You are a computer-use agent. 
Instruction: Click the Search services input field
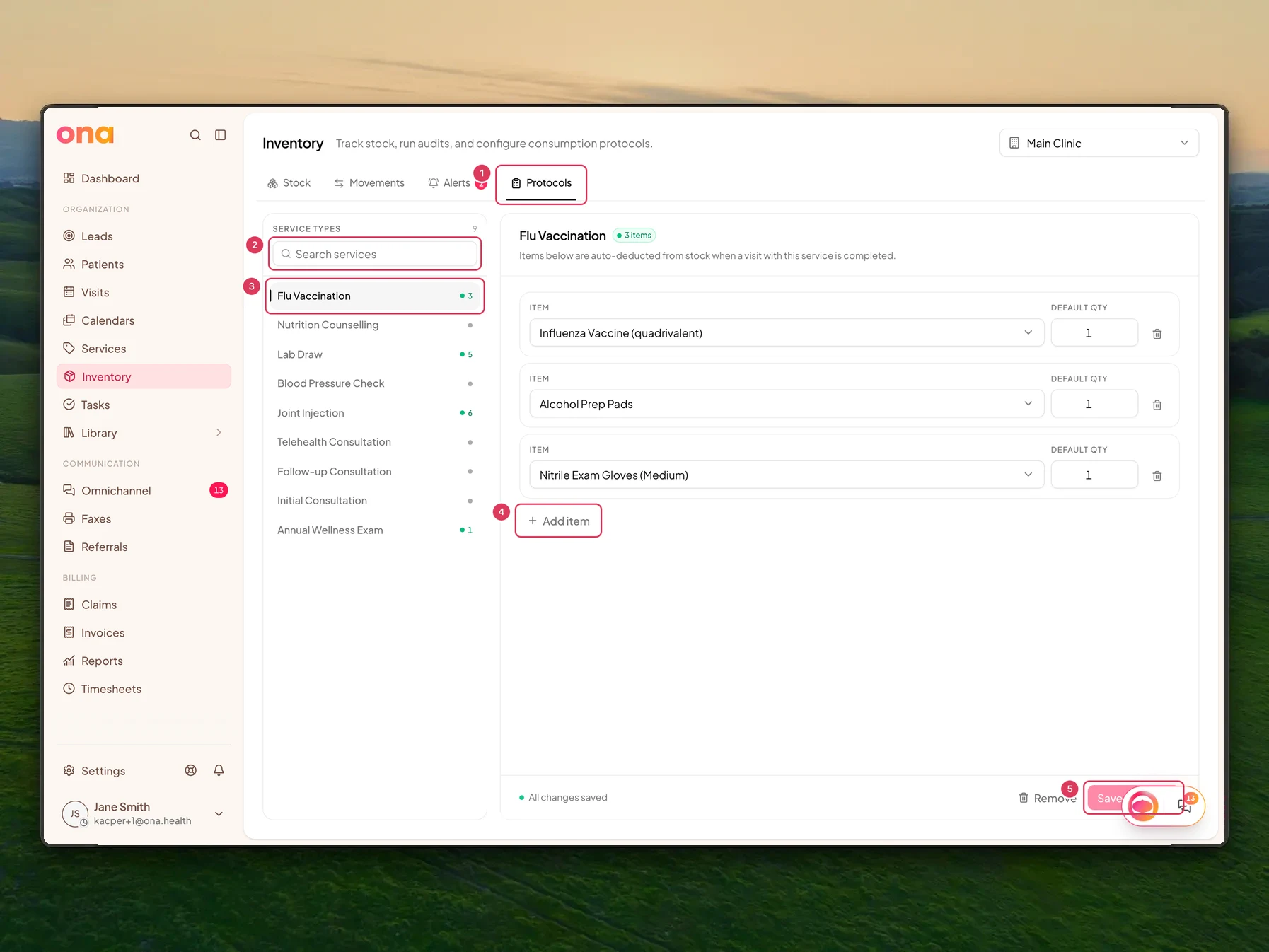375,254
